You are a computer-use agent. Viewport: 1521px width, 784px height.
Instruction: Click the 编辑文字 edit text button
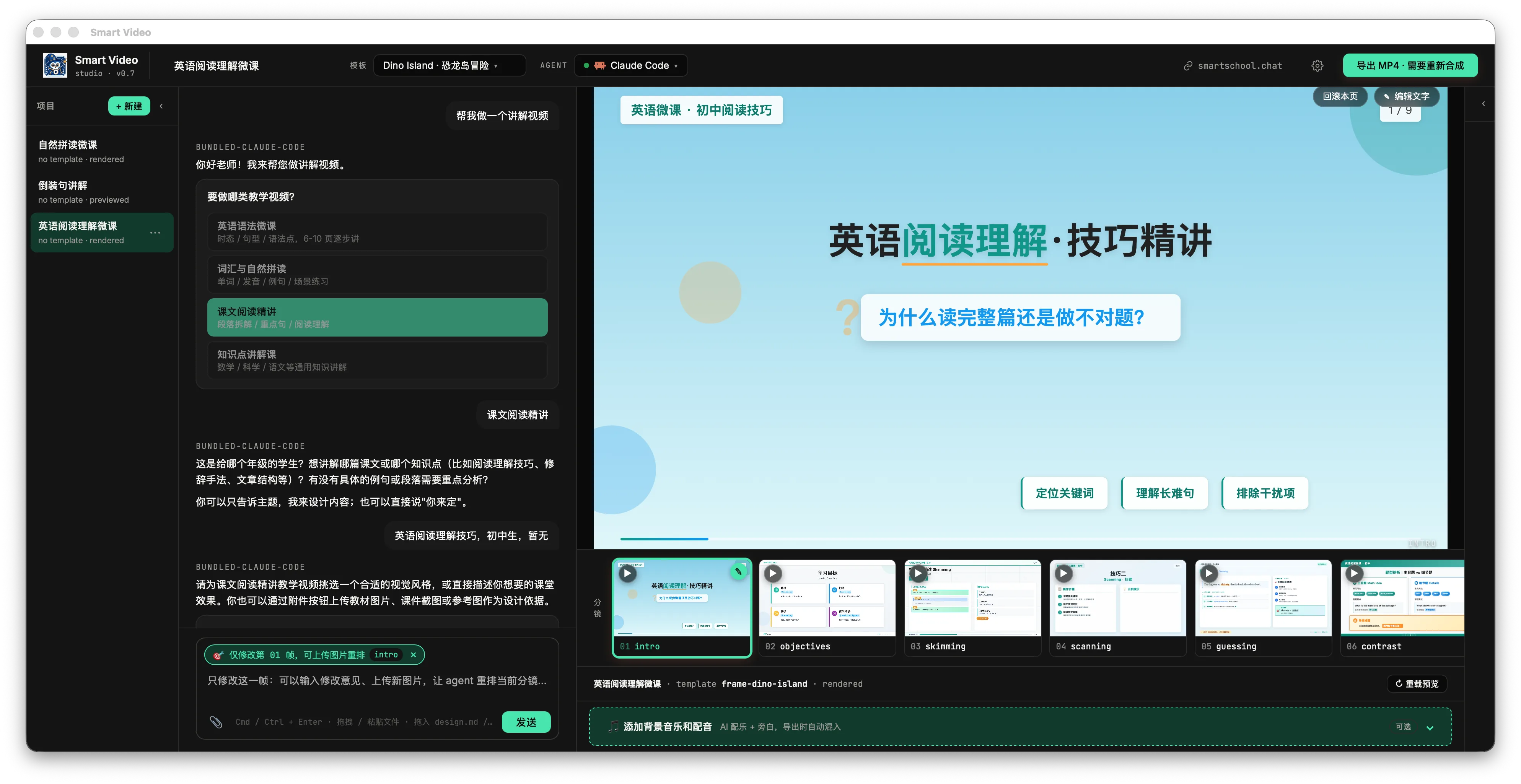(x=1406, y=96)
